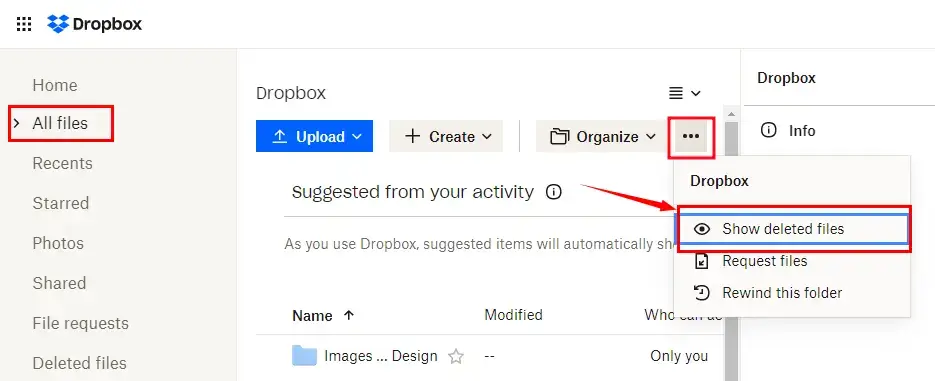935x381 pixels.
Task: Expand the view layout chevron dropdown
Action: click(x=695, y=94)
